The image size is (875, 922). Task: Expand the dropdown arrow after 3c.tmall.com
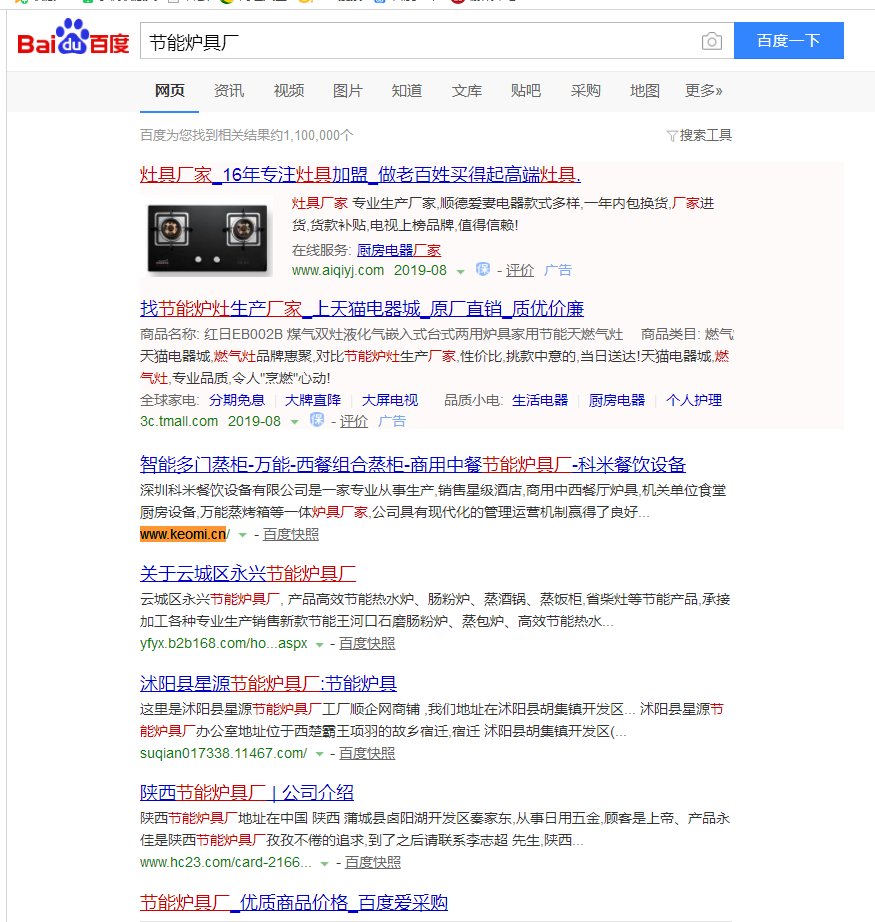(x=295, y=422)
